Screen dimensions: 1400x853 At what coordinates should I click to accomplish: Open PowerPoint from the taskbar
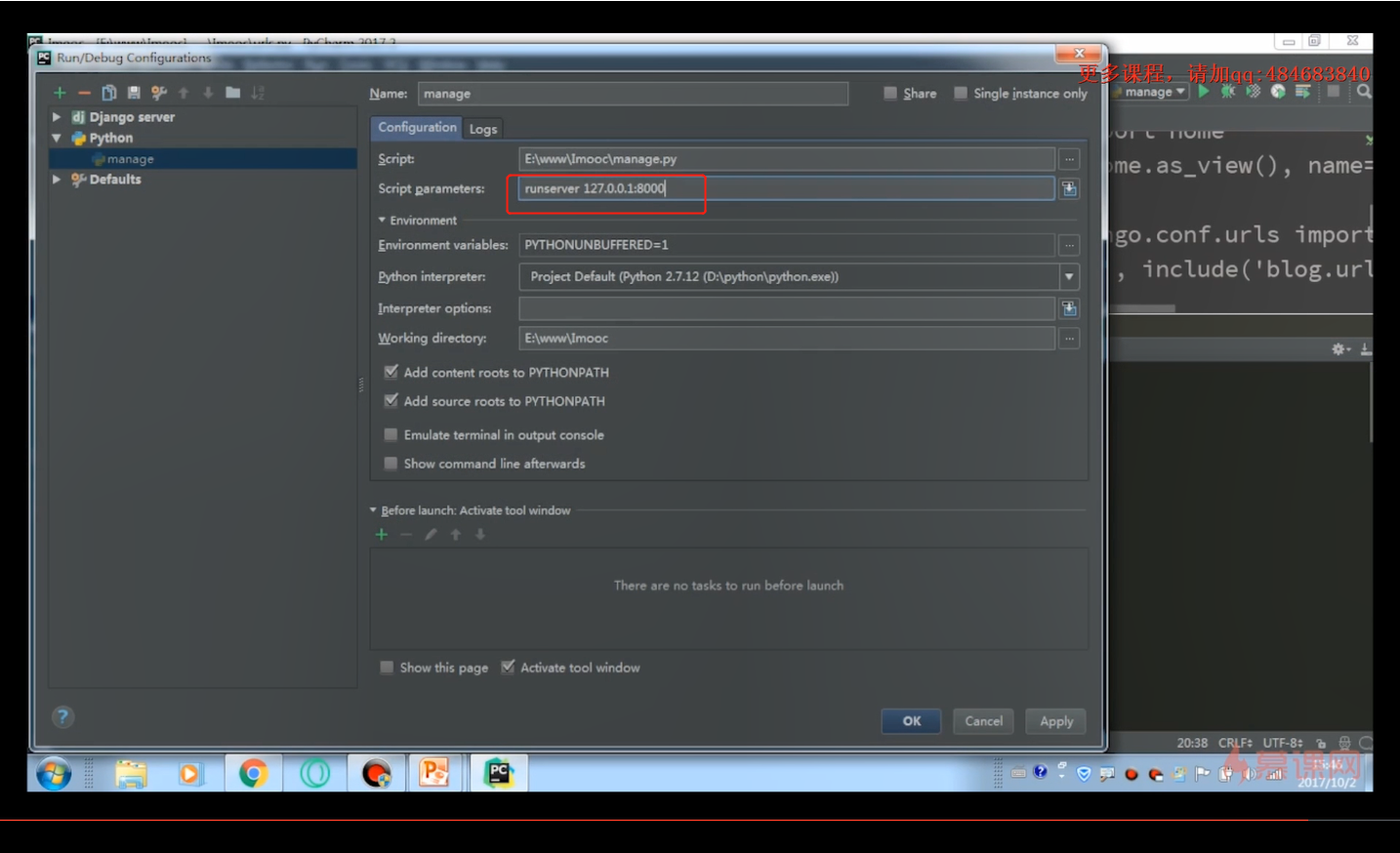(433, 774)
